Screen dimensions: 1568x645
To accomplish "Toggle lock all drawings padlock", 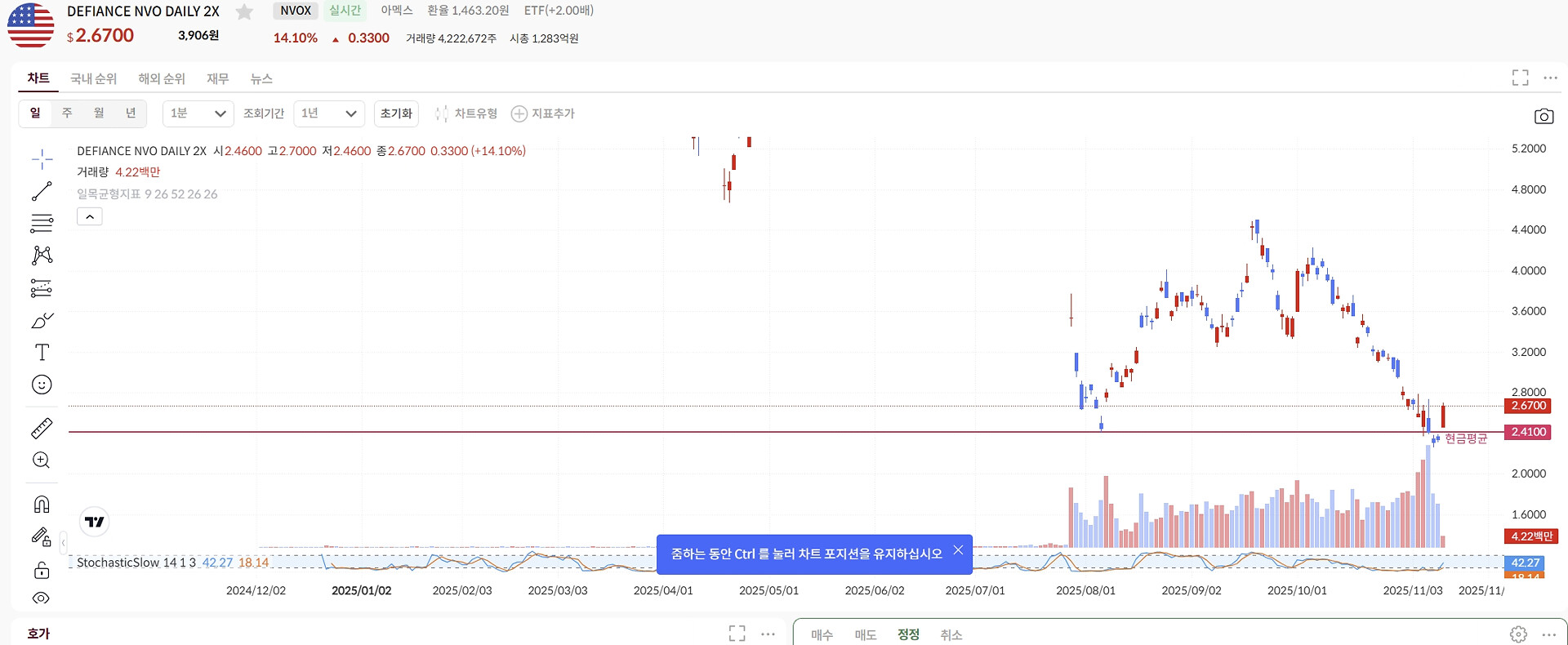I will (x=42, y=569).
